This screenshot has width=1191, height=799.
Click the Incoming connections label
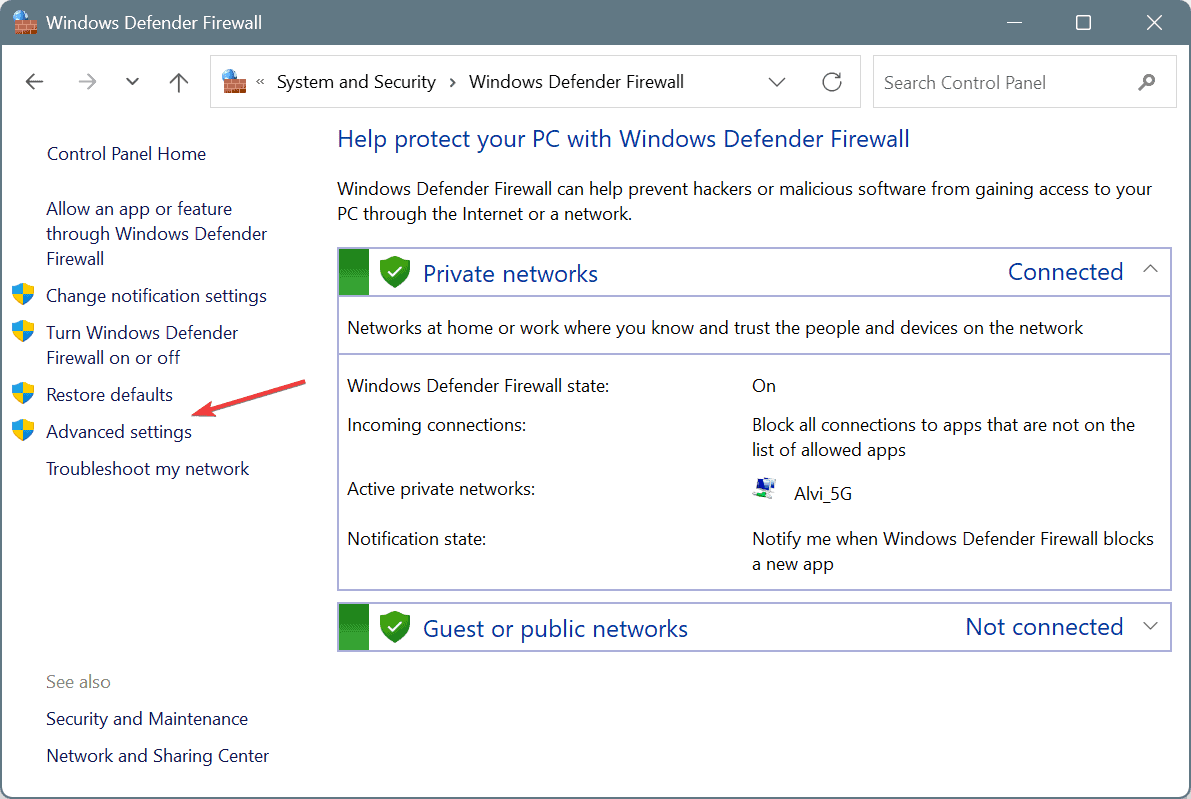(x=437, y=425)
